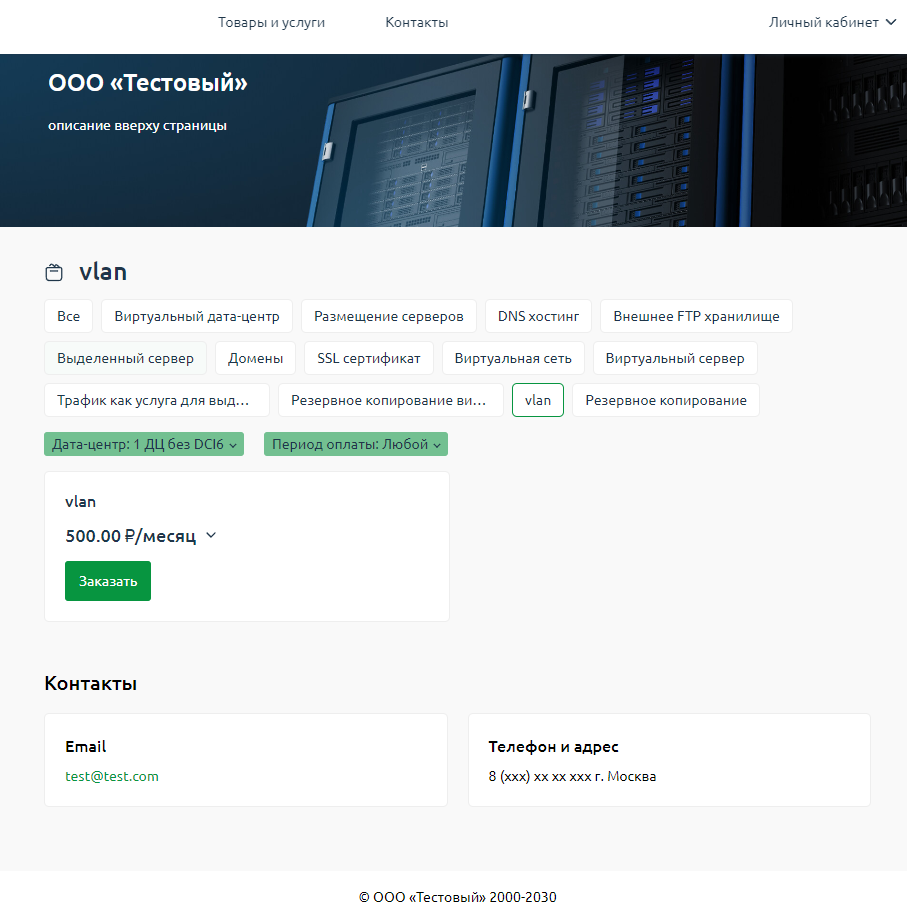Choose the Размещение серверов category
Screen dimensions: 907x907
389,316
